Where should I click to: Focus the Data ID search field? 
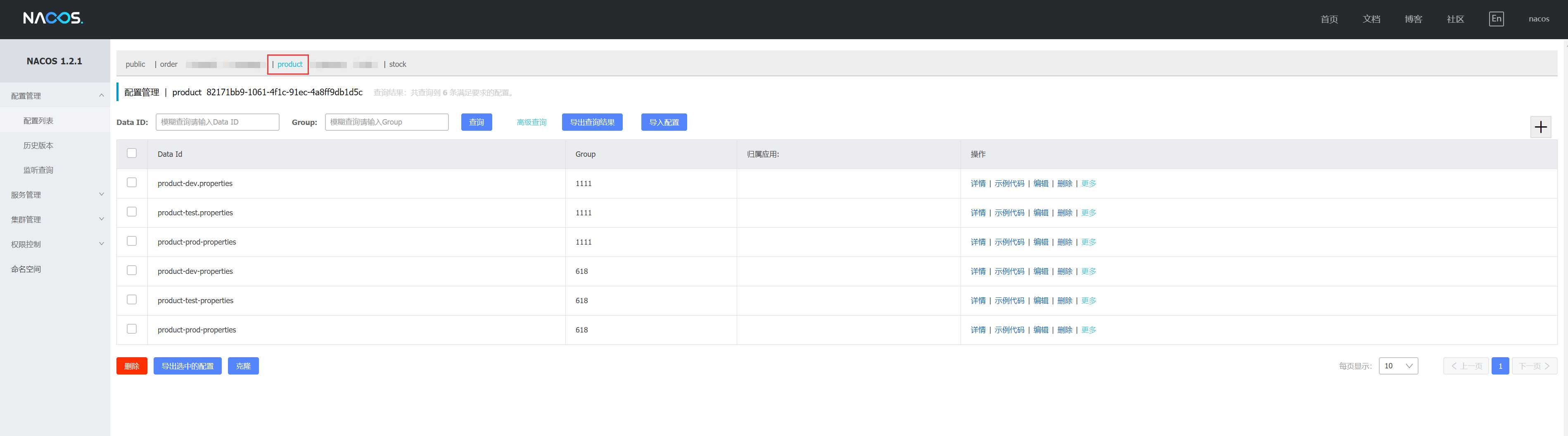coord(217,122)
